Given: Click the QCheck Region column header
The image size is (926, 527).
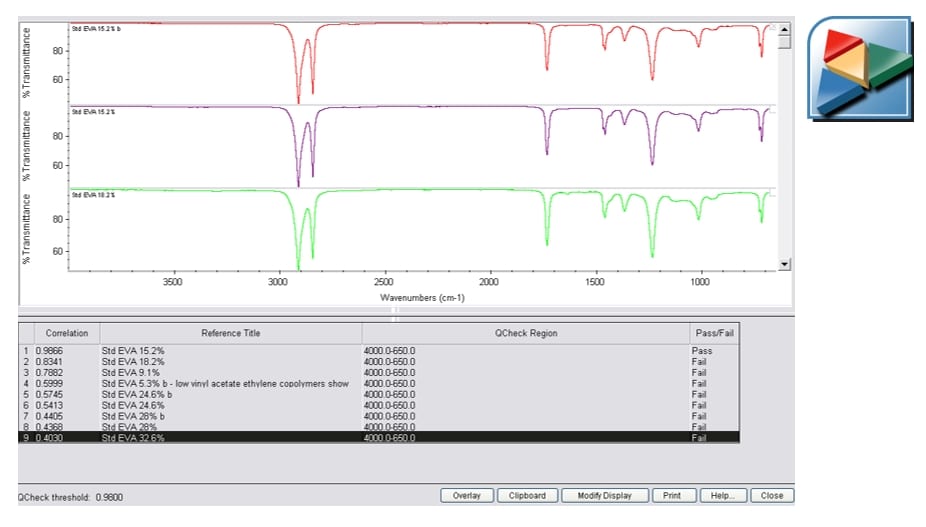Looking at the screenshot, I should pyautogui.click(x=524, y=333).
